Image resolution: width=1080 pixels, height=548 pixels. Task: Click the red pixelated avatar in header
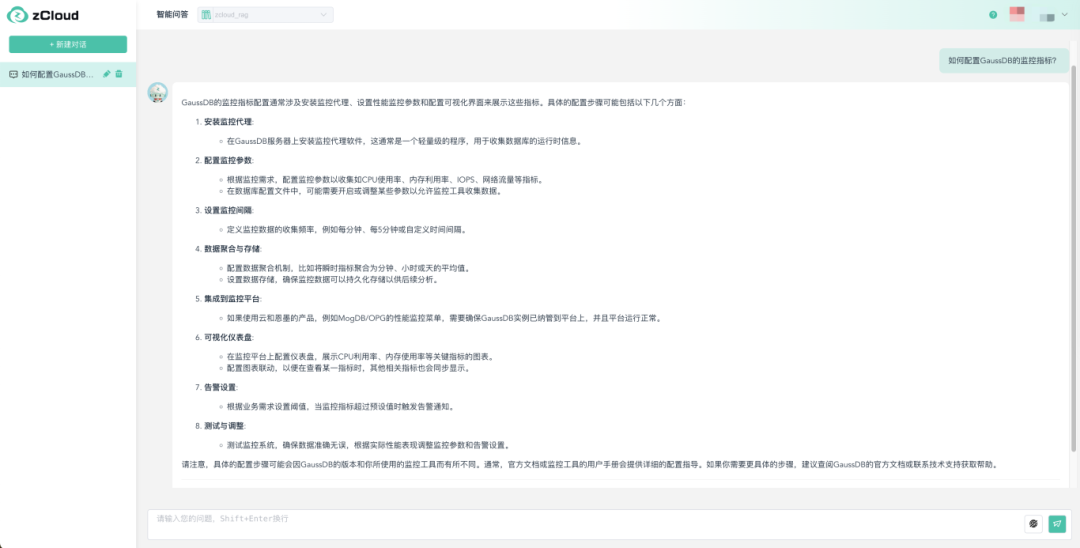coord(1017,14)
